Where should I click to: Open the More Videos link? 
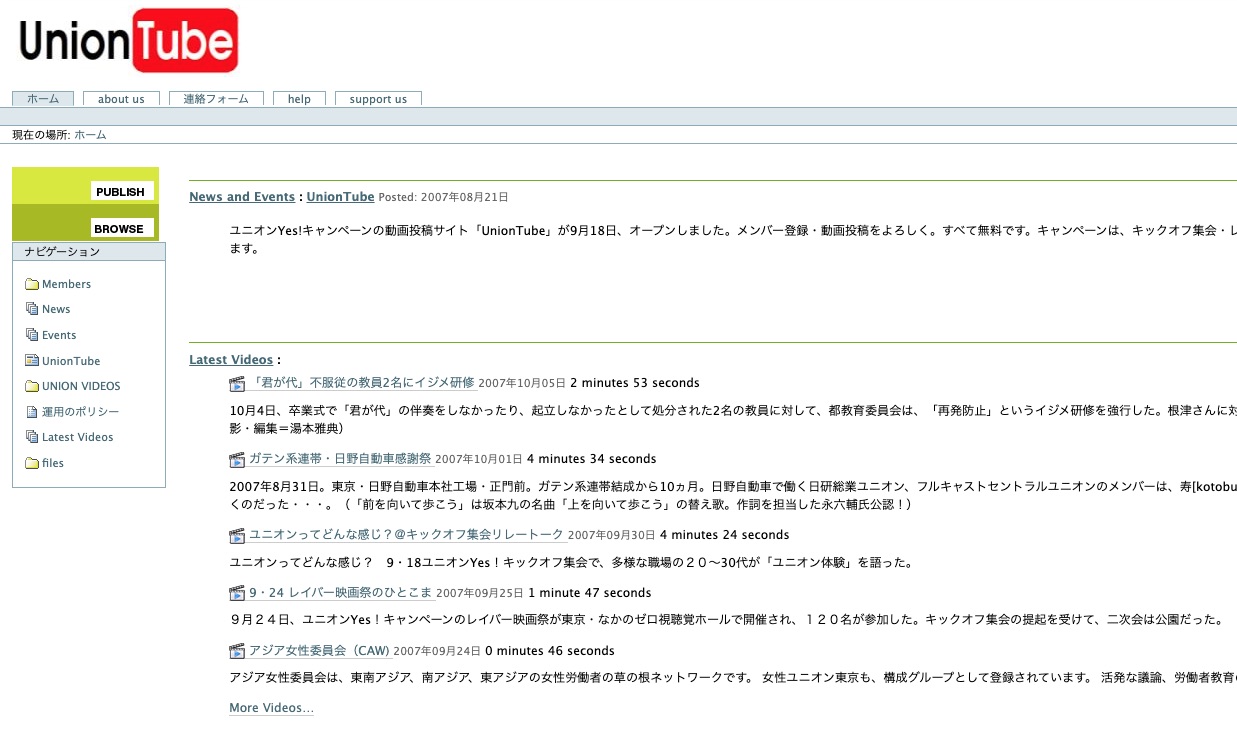pos(271,708)
